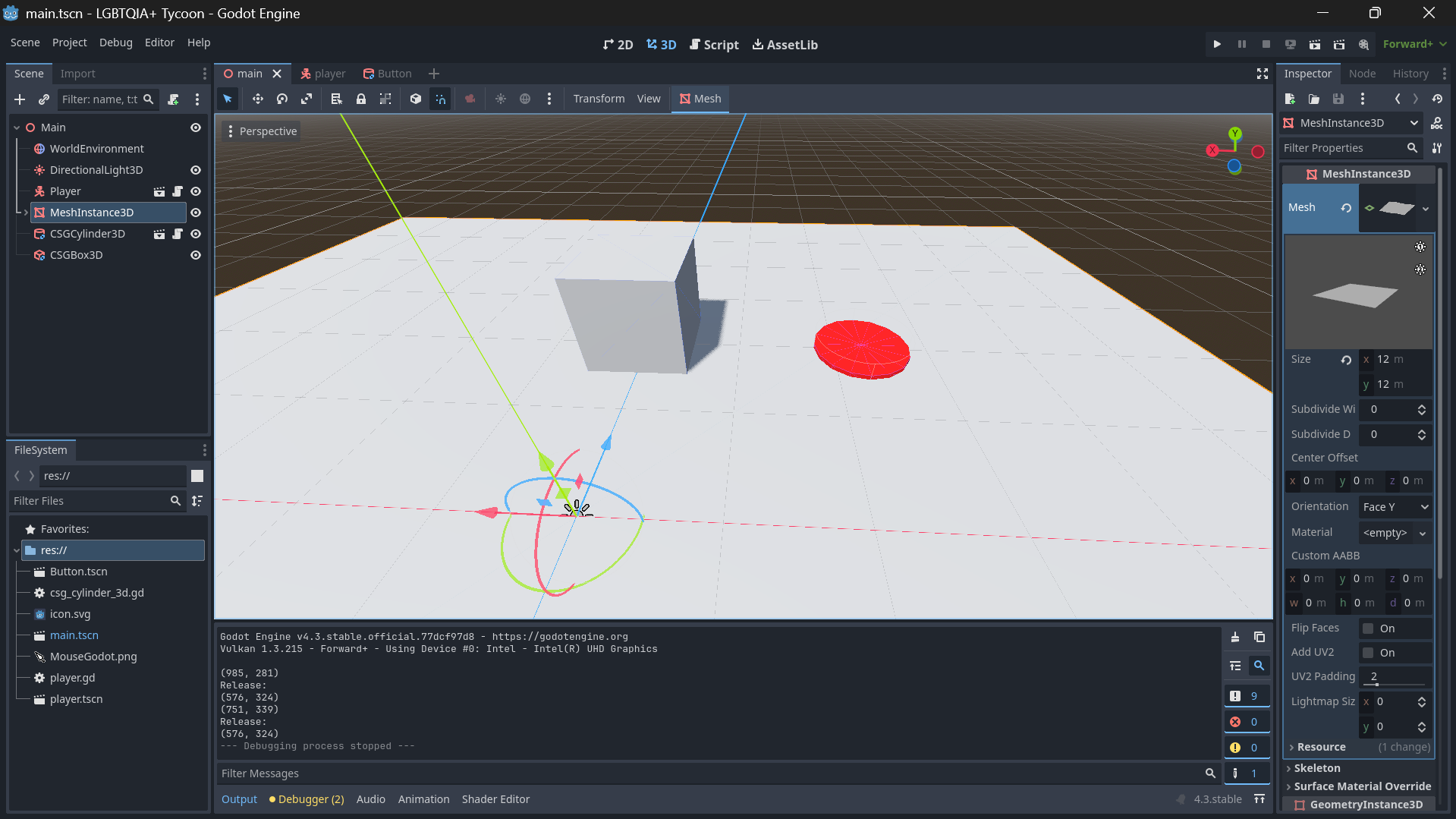Viewport: 1456px width, 819px height.
Task: Toggle Use Local Space cube icon
Action: 416,99
